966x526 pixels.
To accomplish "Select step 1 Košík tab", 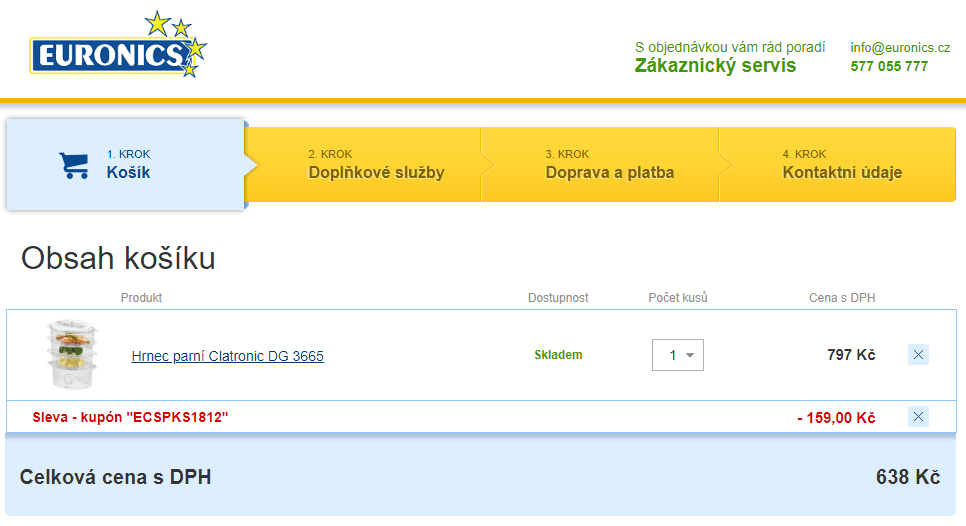I will (x=126, y=164).
